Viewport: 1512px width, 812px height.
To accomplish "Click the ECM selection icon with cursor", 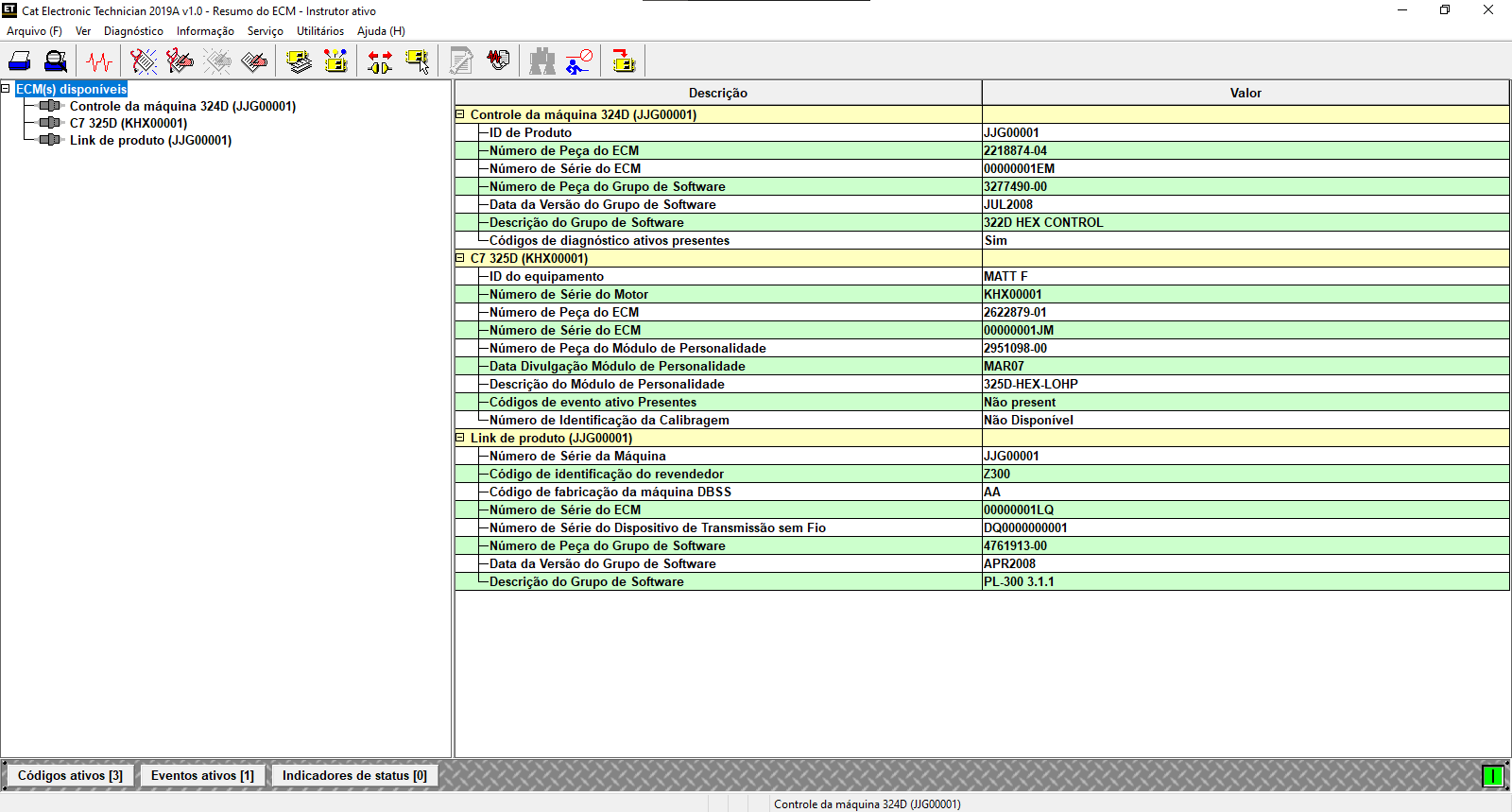I will click(x=417, y=61).
